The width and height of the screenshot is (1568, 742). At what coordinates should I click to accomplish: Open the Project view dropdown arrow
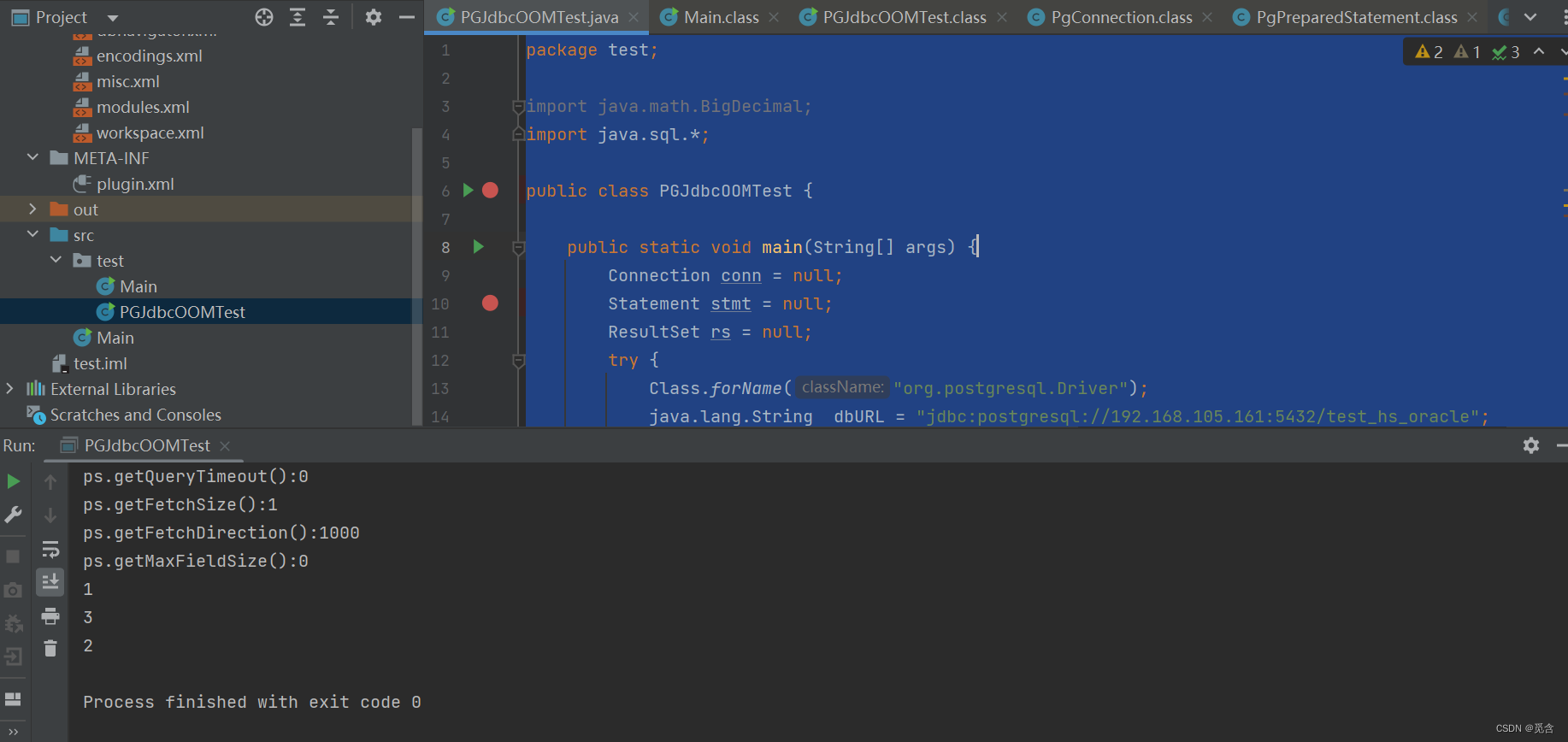pos(113,18)
